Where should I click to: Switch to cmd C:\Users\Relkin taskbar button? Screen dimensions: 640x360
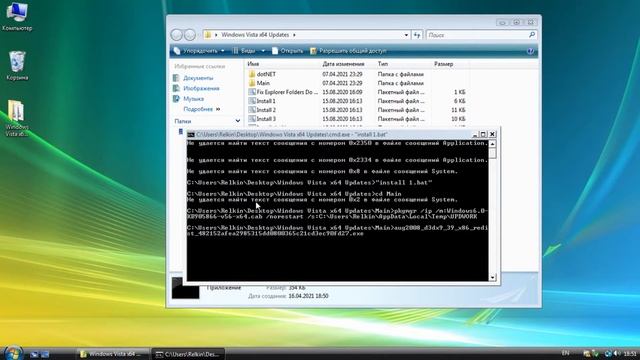[188, 354]
